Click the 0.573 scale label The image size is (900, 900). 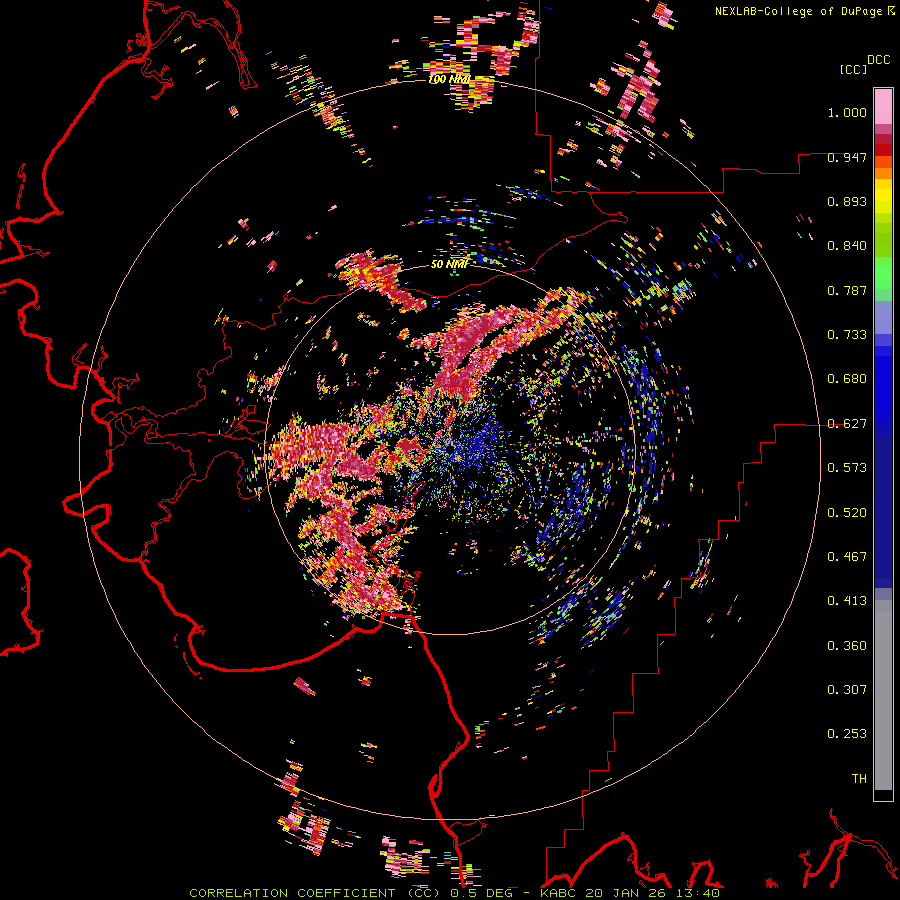(x=847, y=468)
